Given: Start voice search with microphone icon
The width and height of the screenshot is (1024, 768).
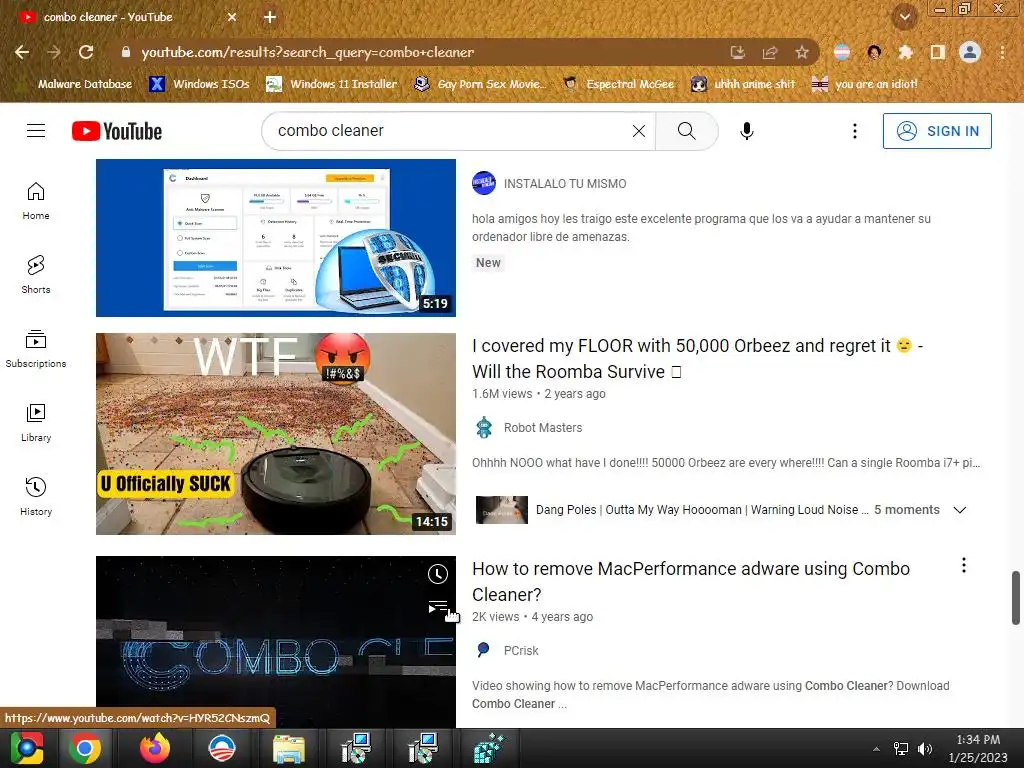Looking at the screenshot, I should point(746,131).
